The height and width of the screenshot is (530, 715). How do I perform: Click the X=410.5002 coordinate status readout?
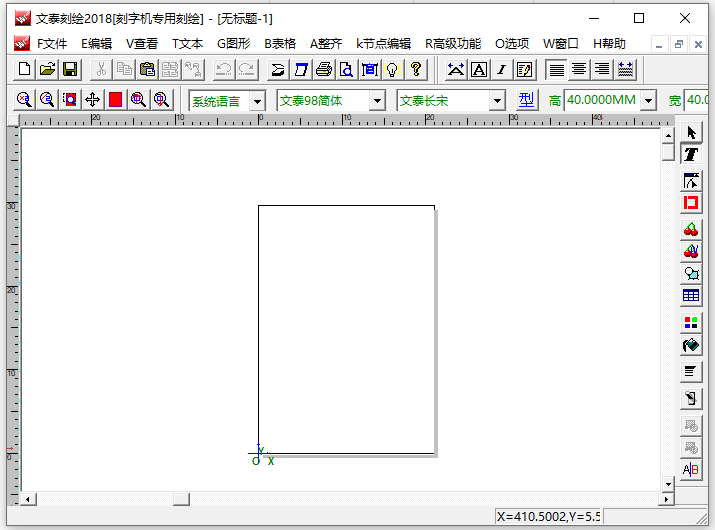click(x=549, y=516)
